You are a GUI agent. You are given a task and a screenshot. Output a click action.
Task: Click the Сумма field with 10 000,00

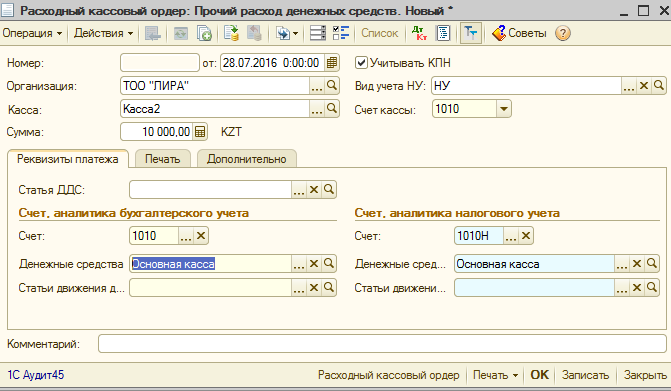(x=157, y=132)
